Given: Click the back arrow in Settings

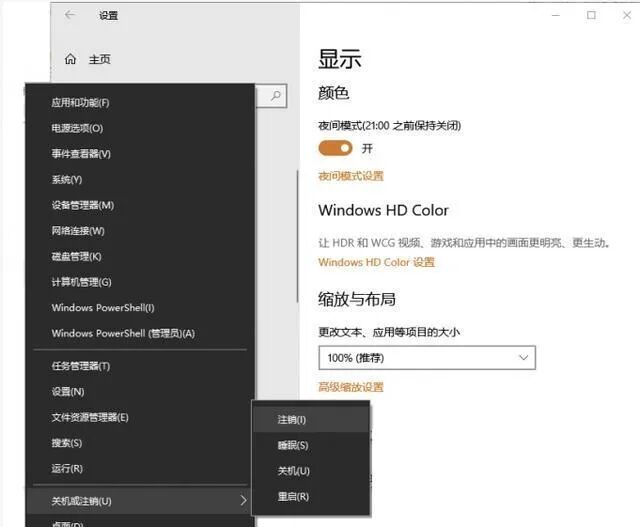Looking at the screenshot, I should tap(70, 15).
